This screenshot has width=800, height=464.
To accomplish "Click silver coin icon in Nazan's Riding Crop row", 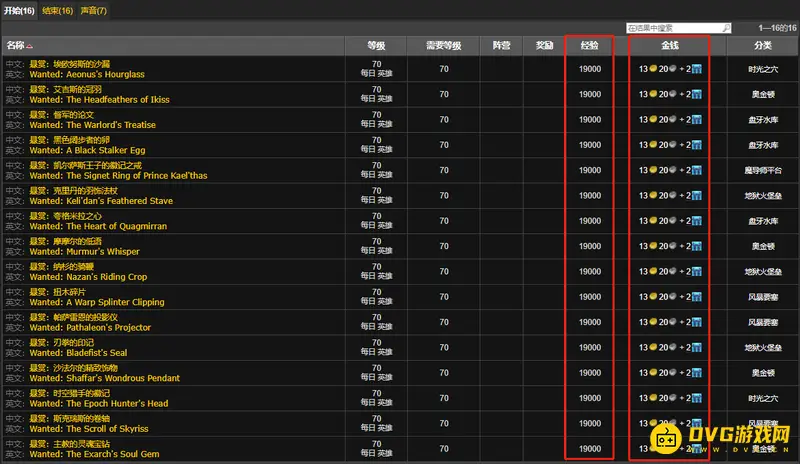I will point(672,271).
